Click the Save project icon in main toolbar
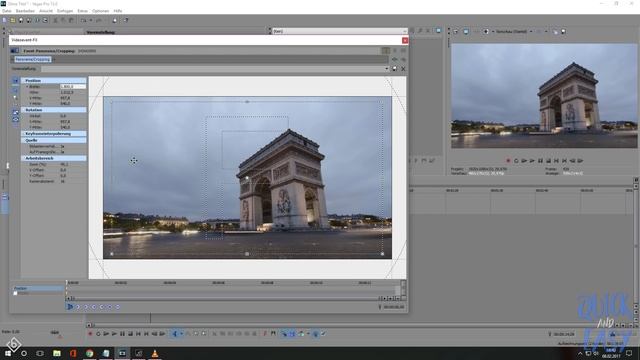This screenshot has width=640, height=360. [21, 20]
